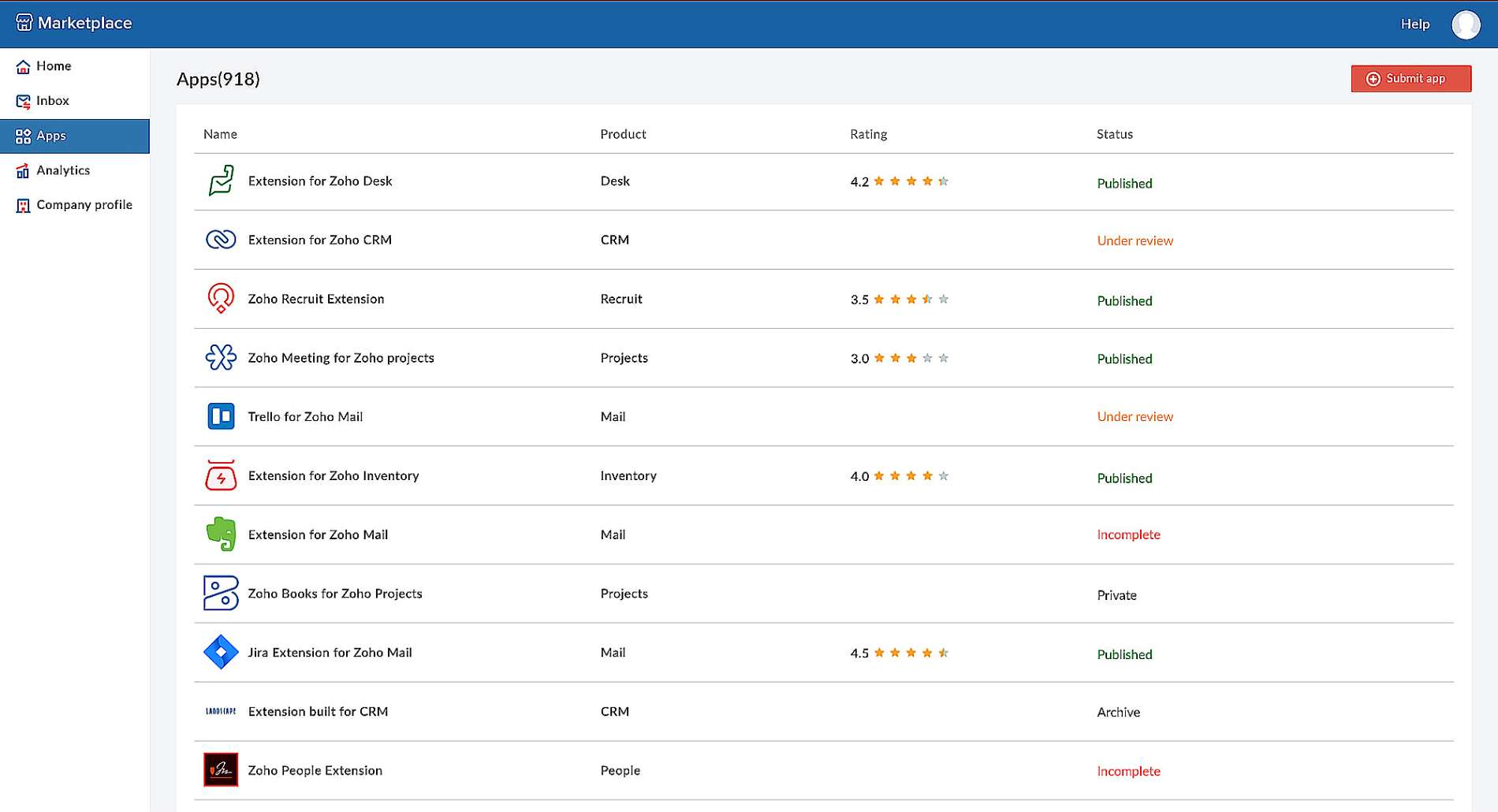Open the user profile avatar

[x=1465, y=24]
